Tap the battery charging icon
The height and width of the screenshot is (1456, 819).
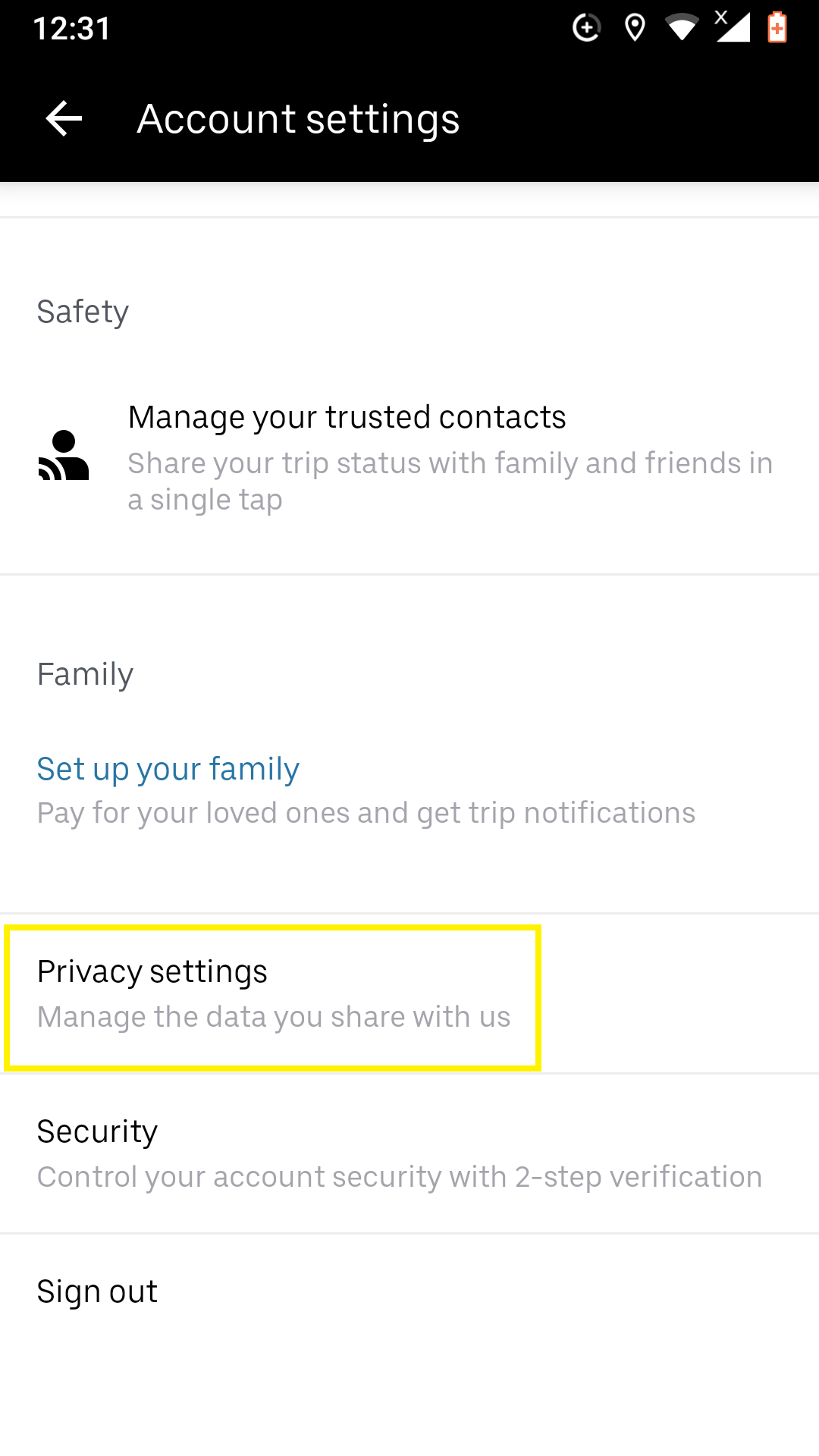click(777, 27)
